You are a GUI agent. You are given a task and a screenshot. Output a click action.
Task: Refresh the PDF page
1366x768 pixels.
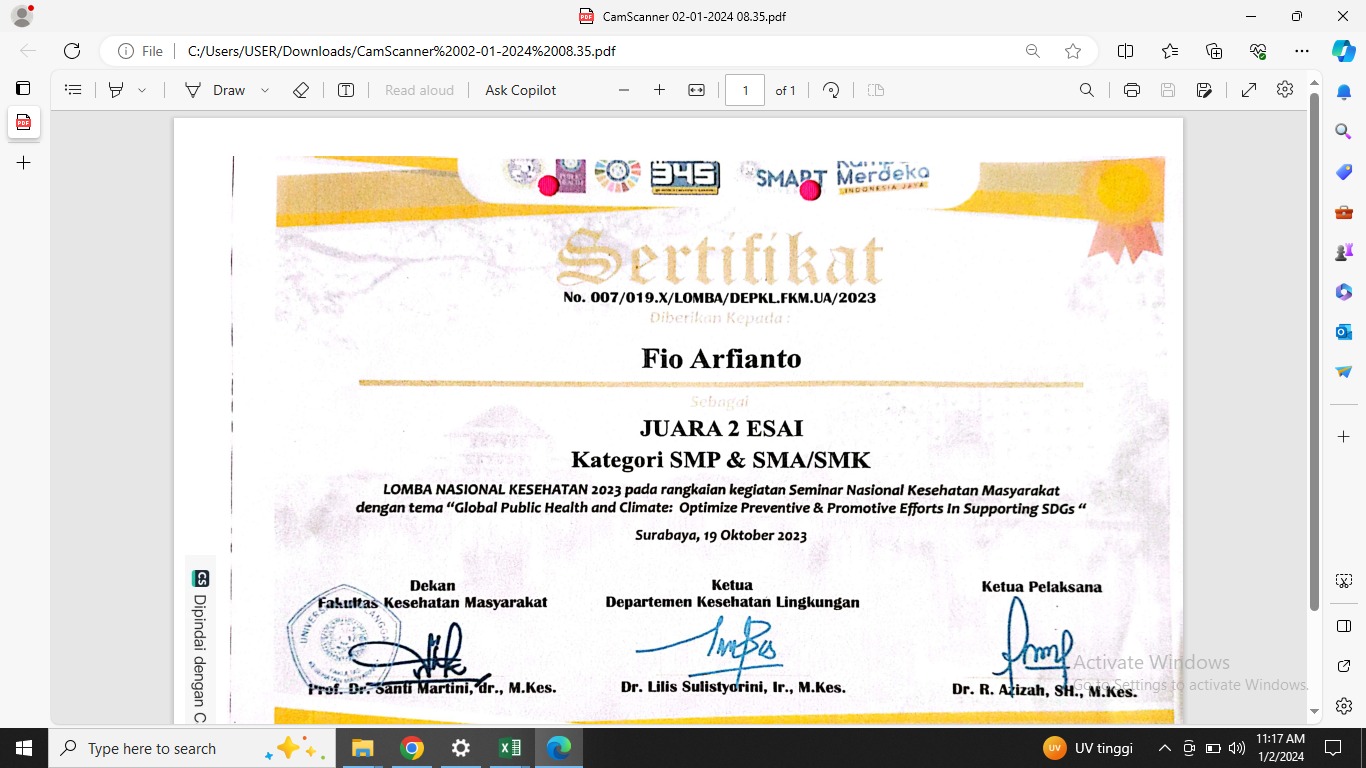[x=72, y=51]
